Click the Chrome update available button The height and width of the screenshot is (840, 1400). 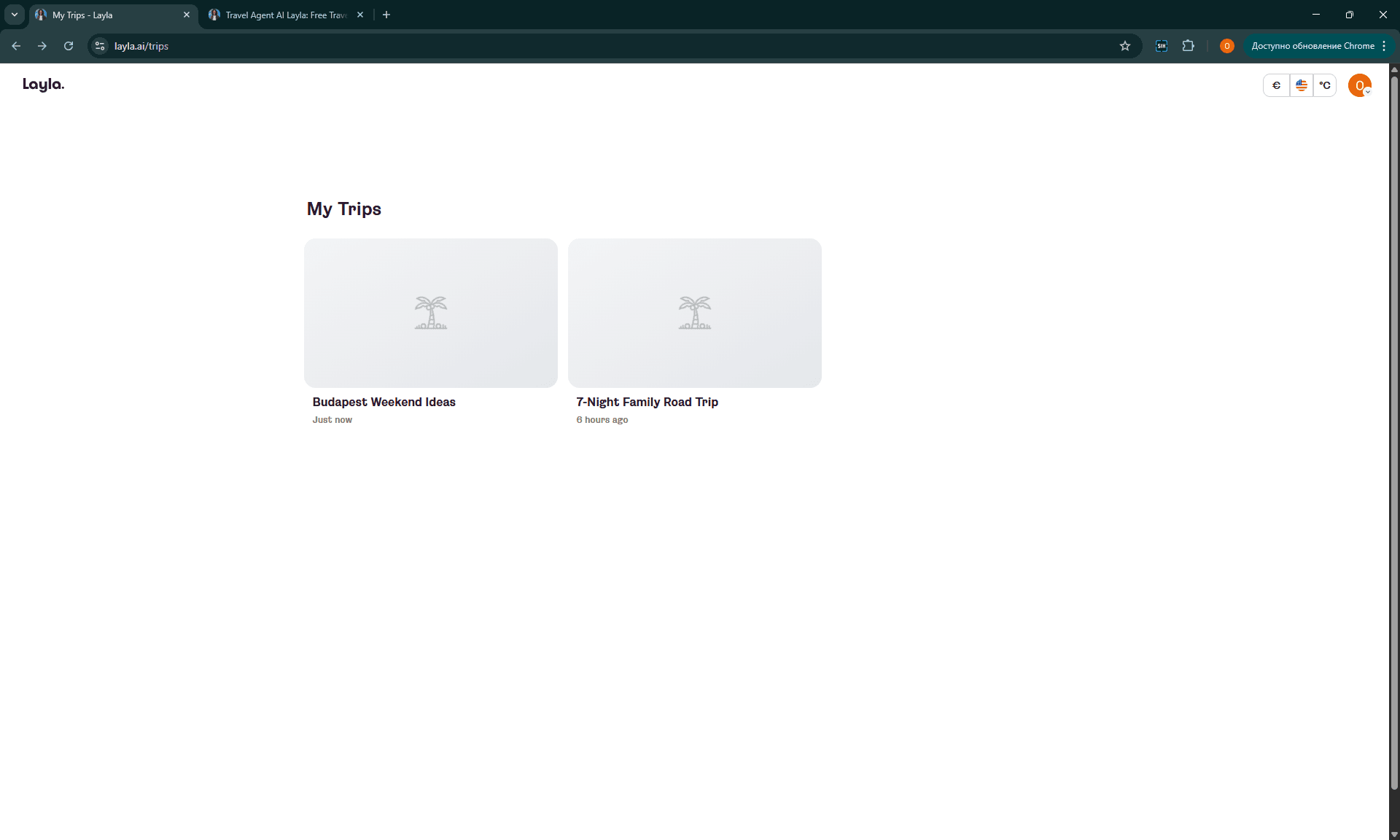[x=1319, y=46]
